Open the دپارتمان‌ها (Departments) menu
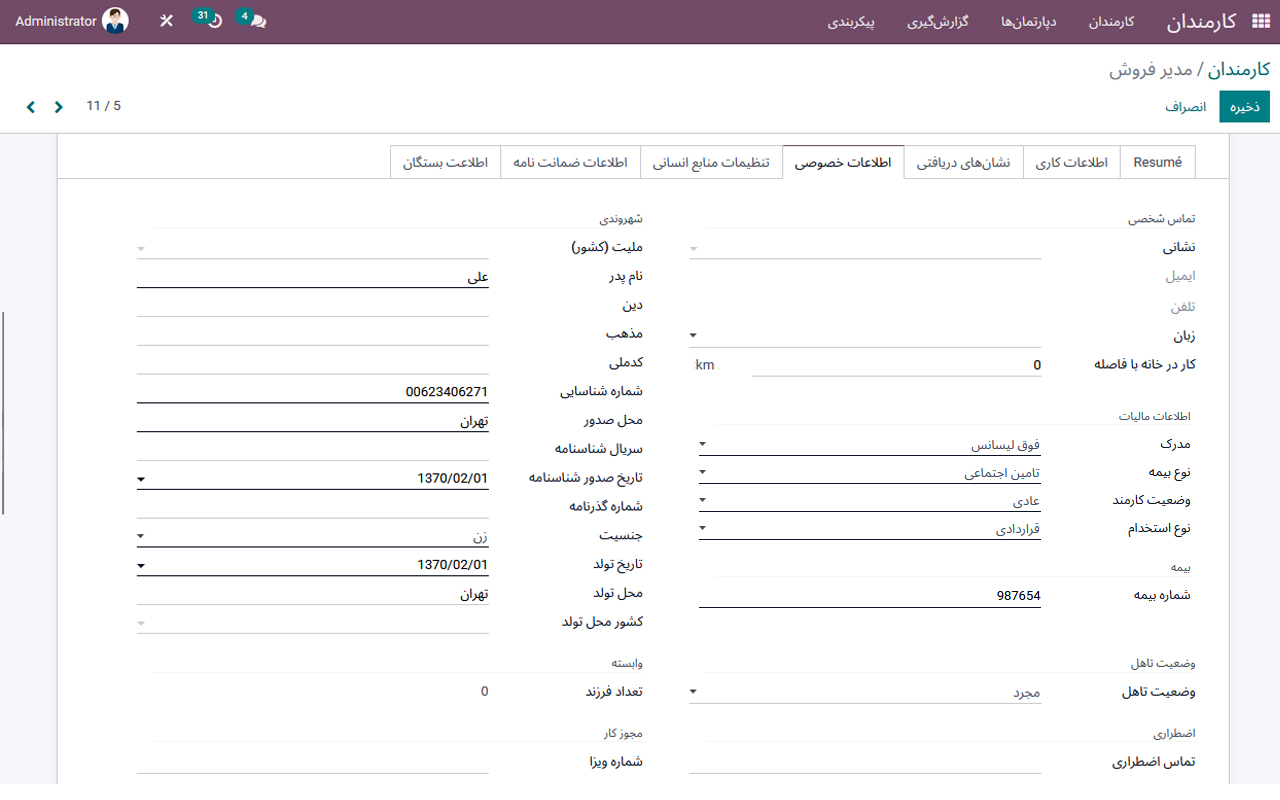The image size is (1280, 800). point(1027,19)
